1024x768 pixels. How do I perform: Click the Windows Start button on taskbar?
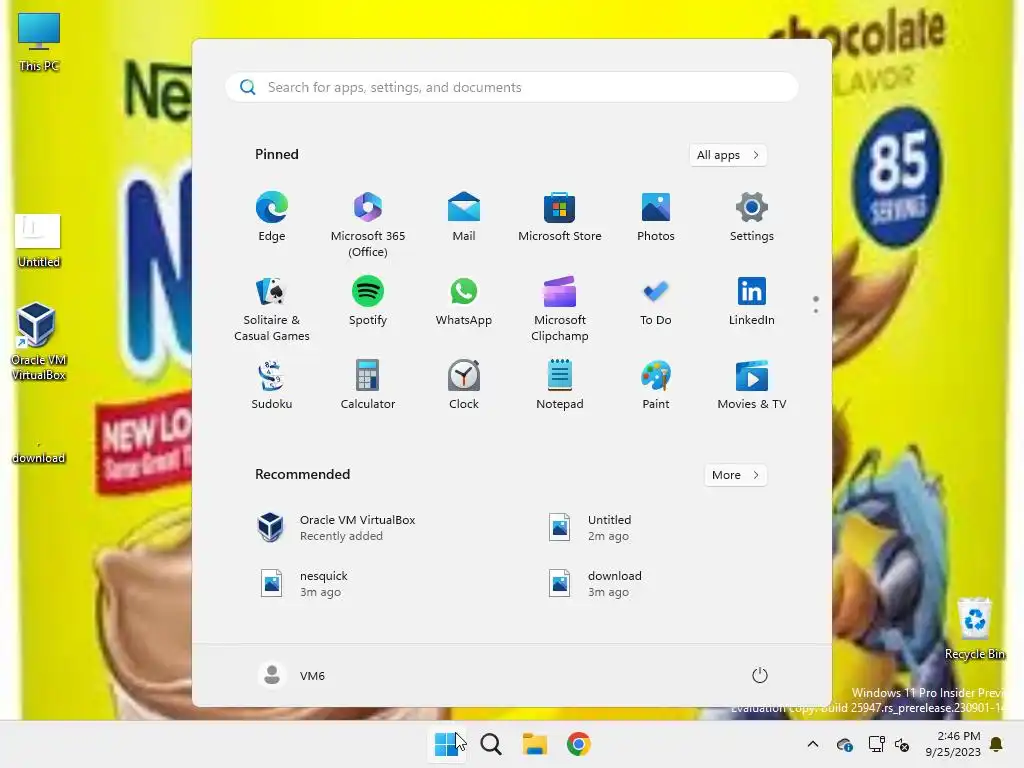tap(447, 744)
